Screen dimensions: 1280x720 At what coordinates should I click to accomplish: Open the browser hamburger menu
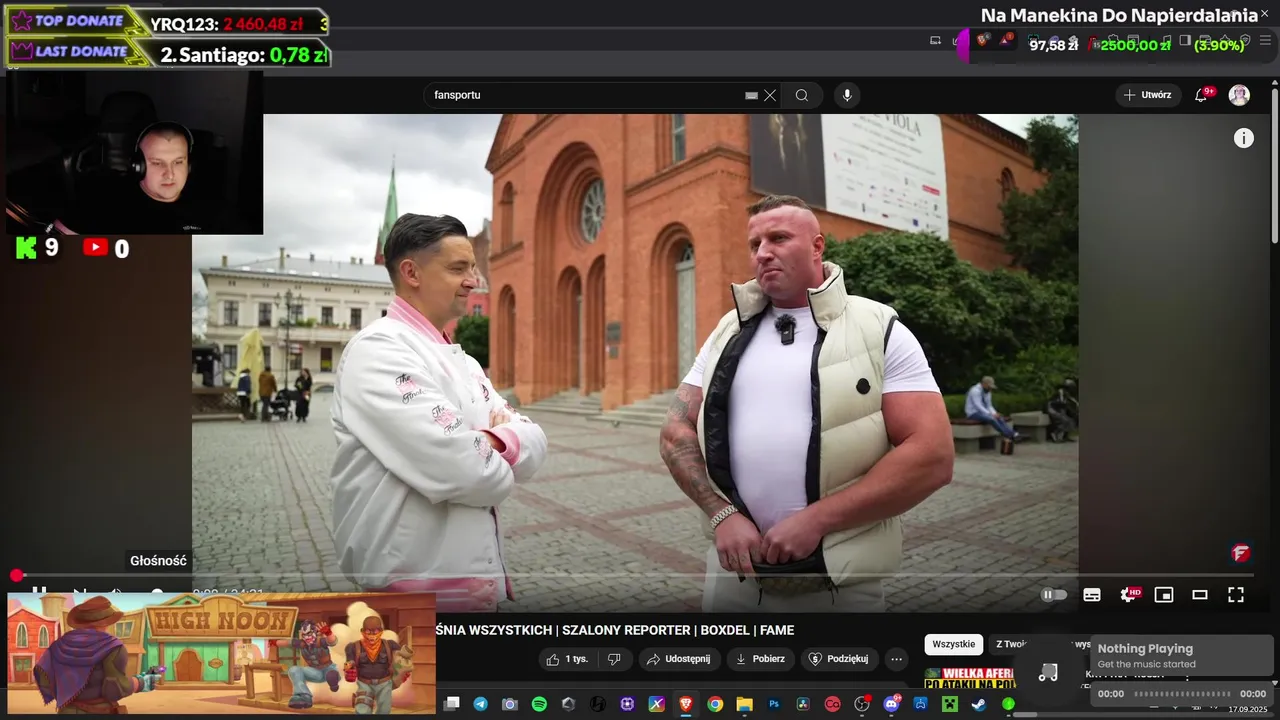1265,40
